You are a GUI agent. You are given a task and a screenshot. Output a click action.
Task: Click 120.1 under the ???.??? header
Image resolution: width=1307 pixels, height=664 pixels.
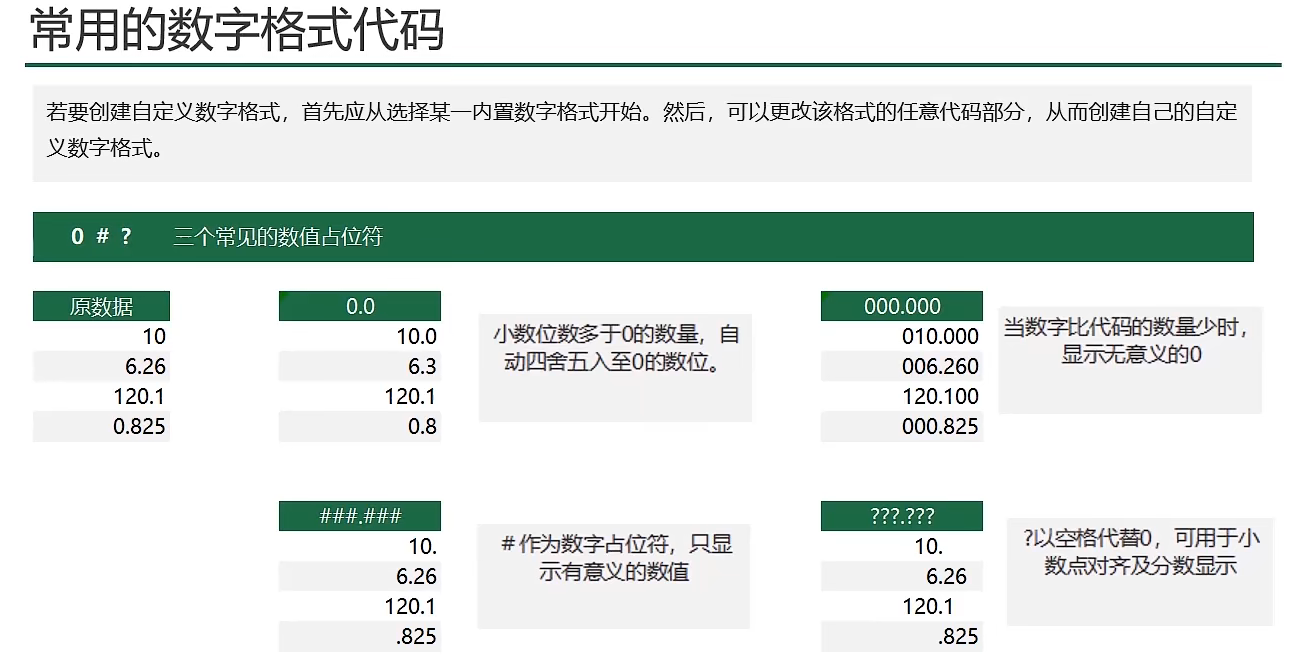pyautogui.click(x=902, y=606)
